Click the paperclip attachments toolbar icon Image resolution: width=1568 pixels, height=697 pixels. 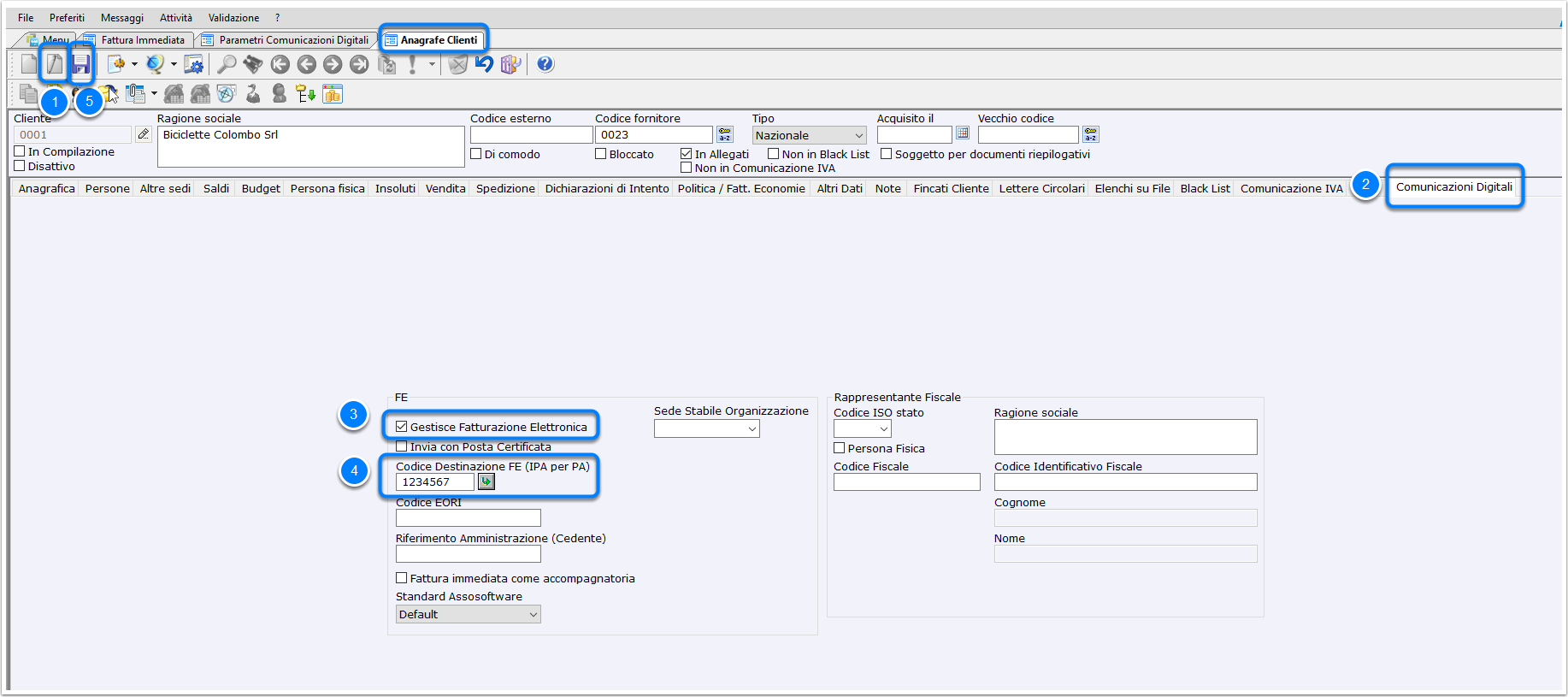(136, 94)
